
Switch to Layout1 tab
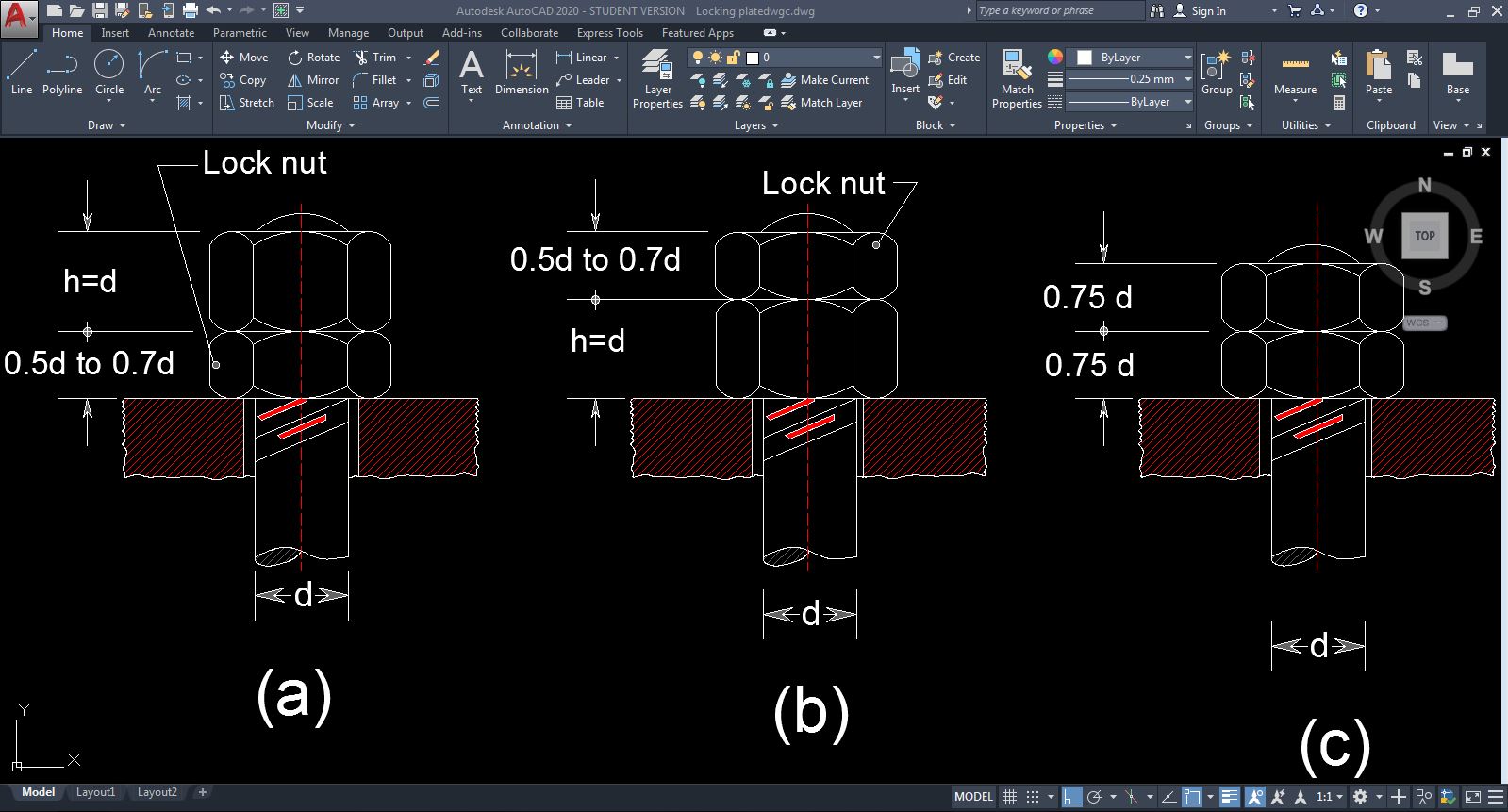click(x=95, y=792)
